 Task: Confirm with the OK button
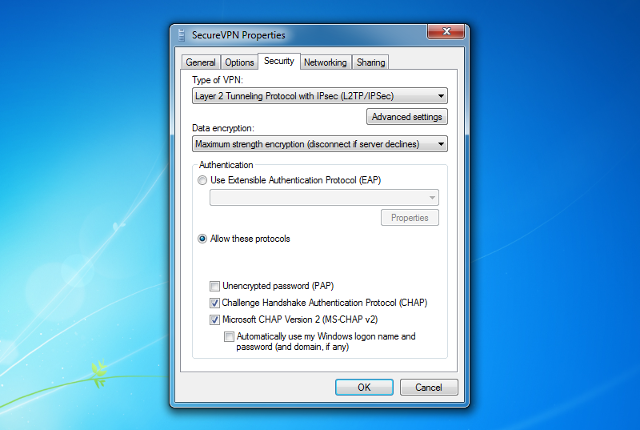pyautogui.click(x=364, y=387)
